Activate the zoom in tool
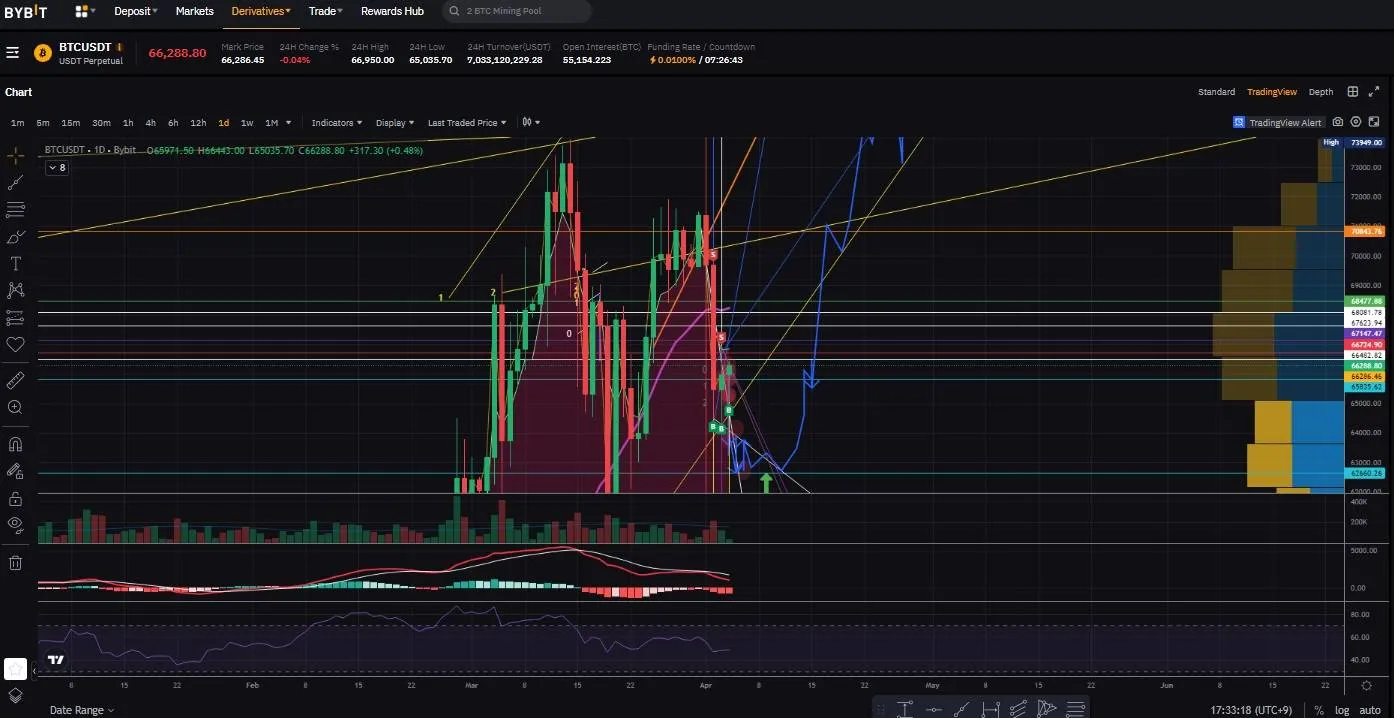Viewport: 1394px width, 718px height. [x=16, y=407]
